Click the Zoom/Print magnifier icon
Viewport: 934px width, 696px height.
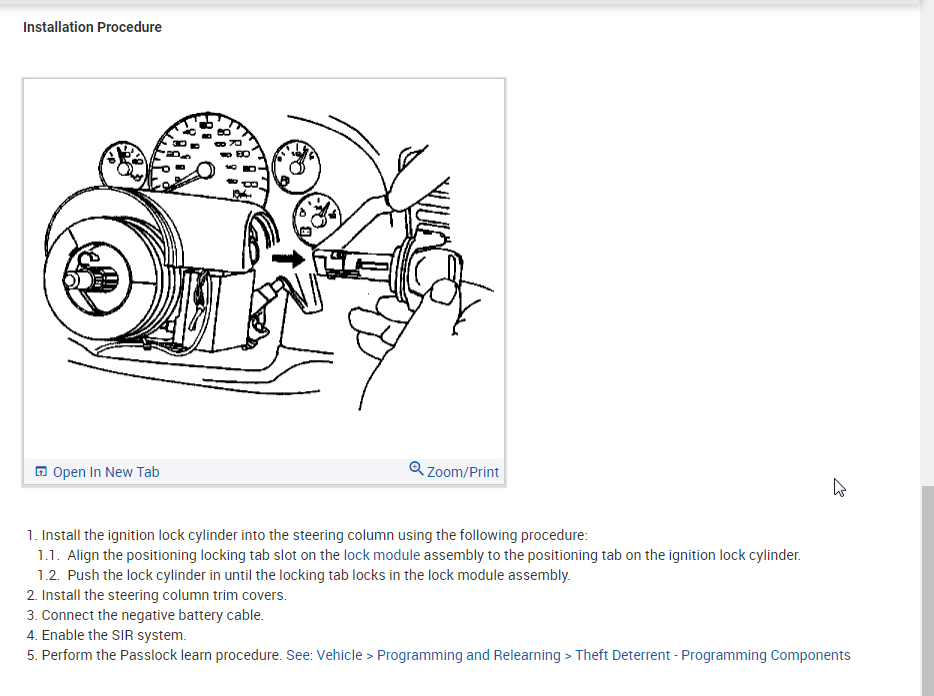(416, 469)
